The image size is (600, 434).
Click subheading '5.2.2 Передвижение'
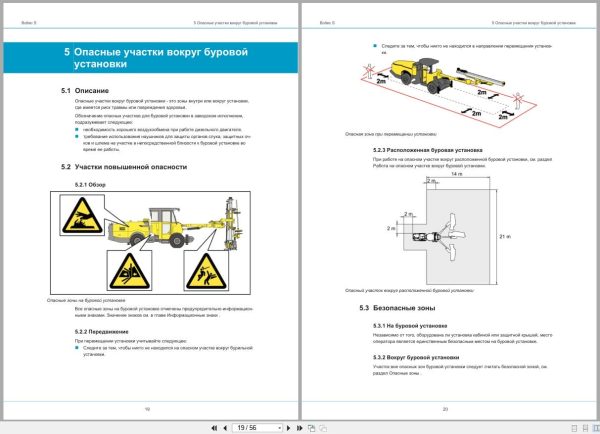coord(102,332)
